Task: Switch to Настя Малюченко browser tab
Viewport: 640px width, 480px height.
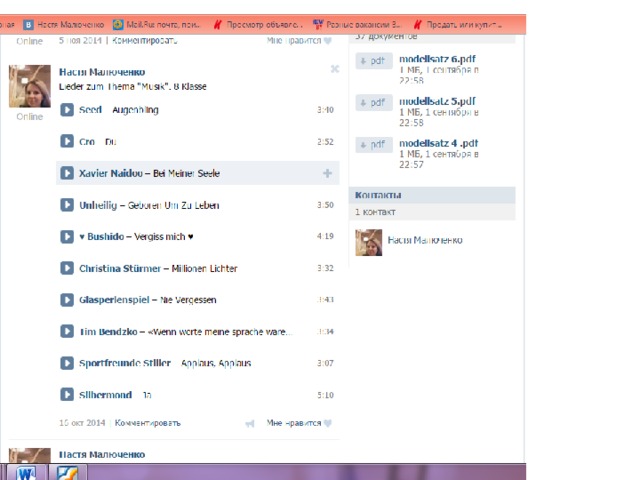Action: 64,24
